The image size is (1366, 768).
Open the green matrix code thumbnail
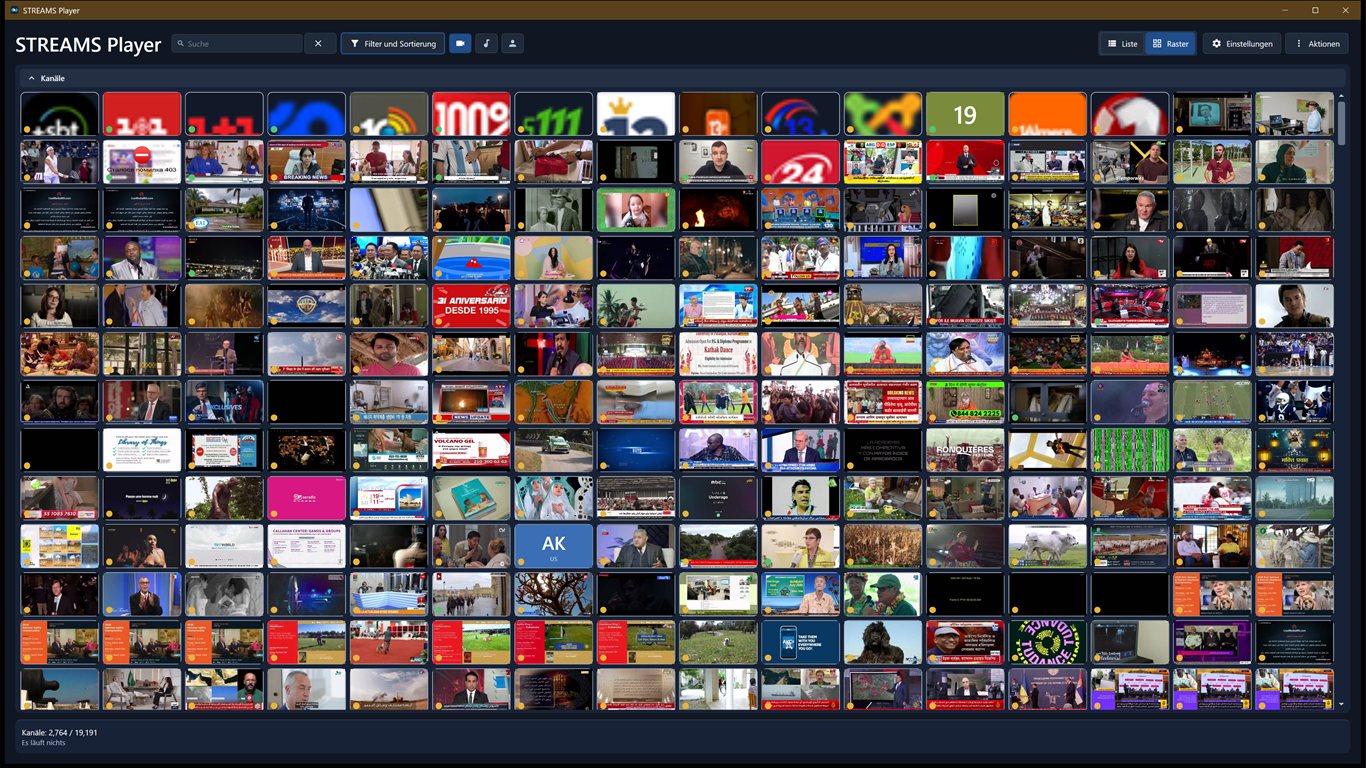coord(1129,450)
